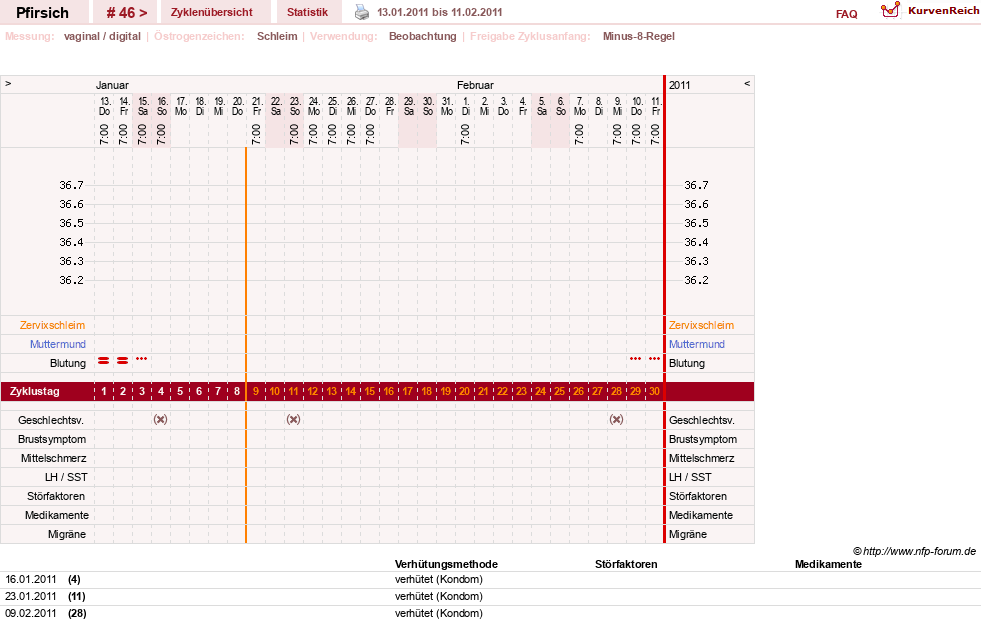Click the Verhütungsmethode column header
The height and width of the screenshot is (643, 981).
446,564
